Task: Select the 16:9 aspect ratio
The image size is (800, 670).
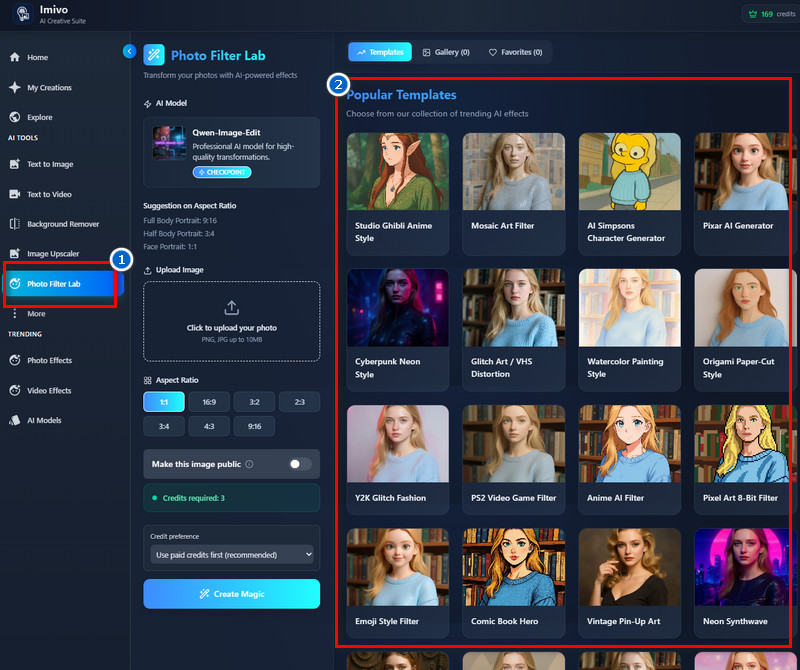Action: point(209,402)
